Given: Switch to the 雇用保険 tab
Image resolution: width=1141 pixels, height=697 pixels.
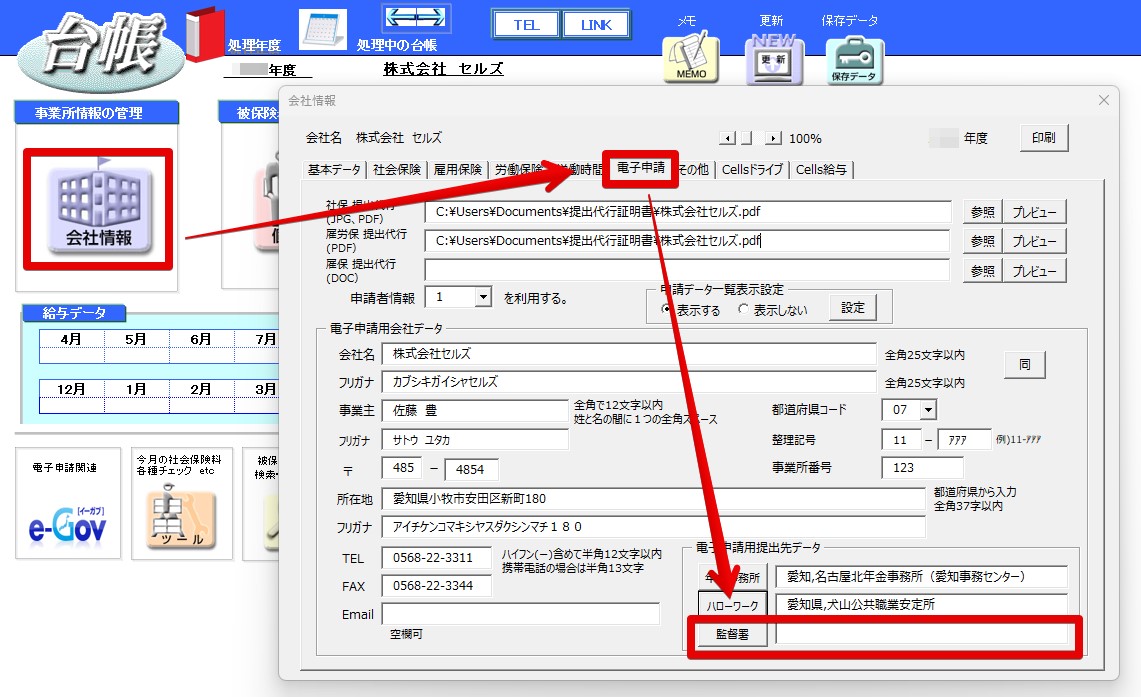Looking at the screenshot, I should [458, 170].
